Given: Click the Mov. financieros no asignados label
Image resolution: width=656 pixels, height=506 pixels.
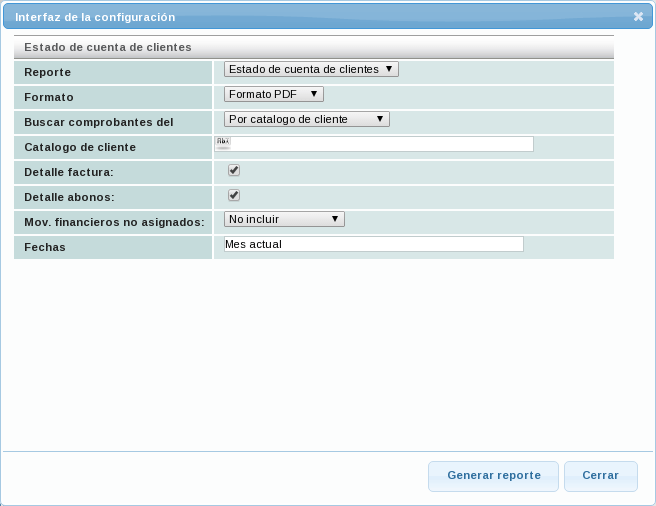Looking at the screenshot, I should pos(114,222).
